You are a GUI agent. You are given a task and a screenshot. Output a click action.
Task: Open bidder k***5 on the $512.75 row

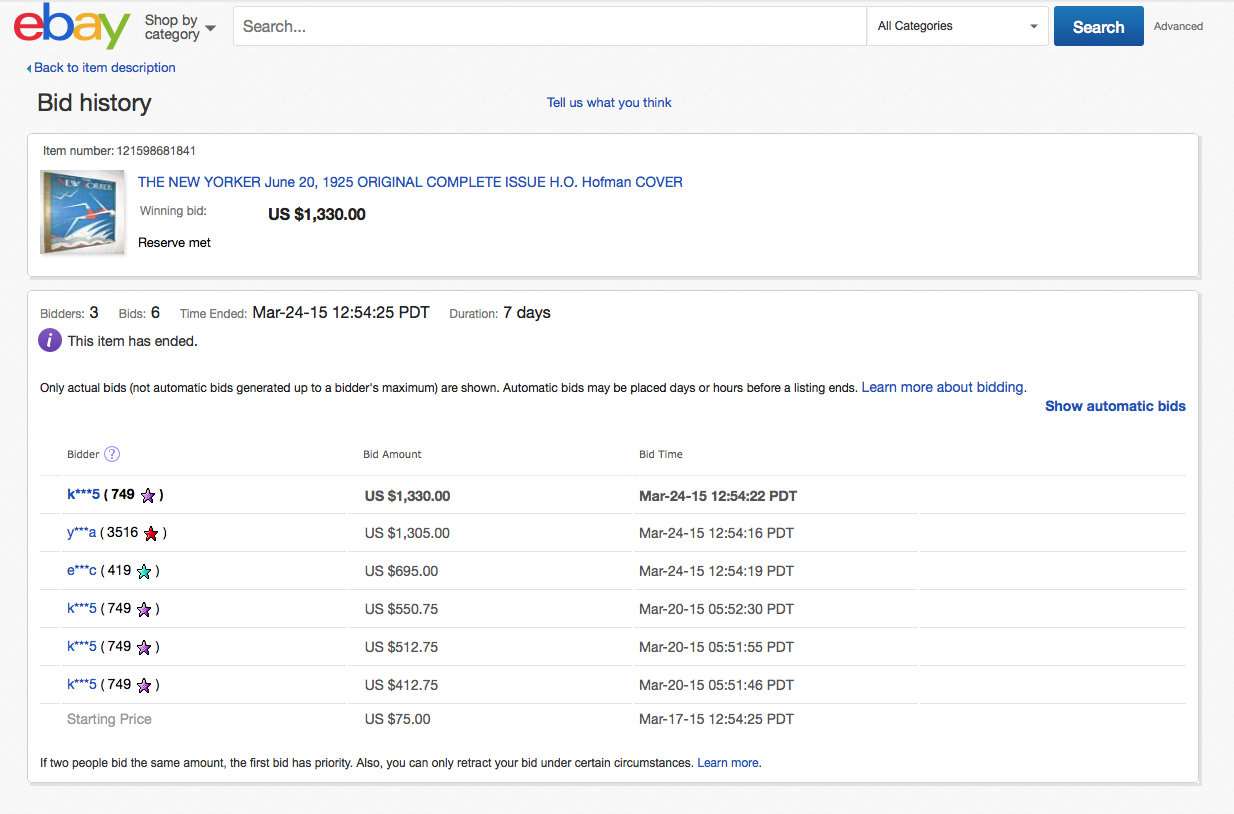coord(82,647)
